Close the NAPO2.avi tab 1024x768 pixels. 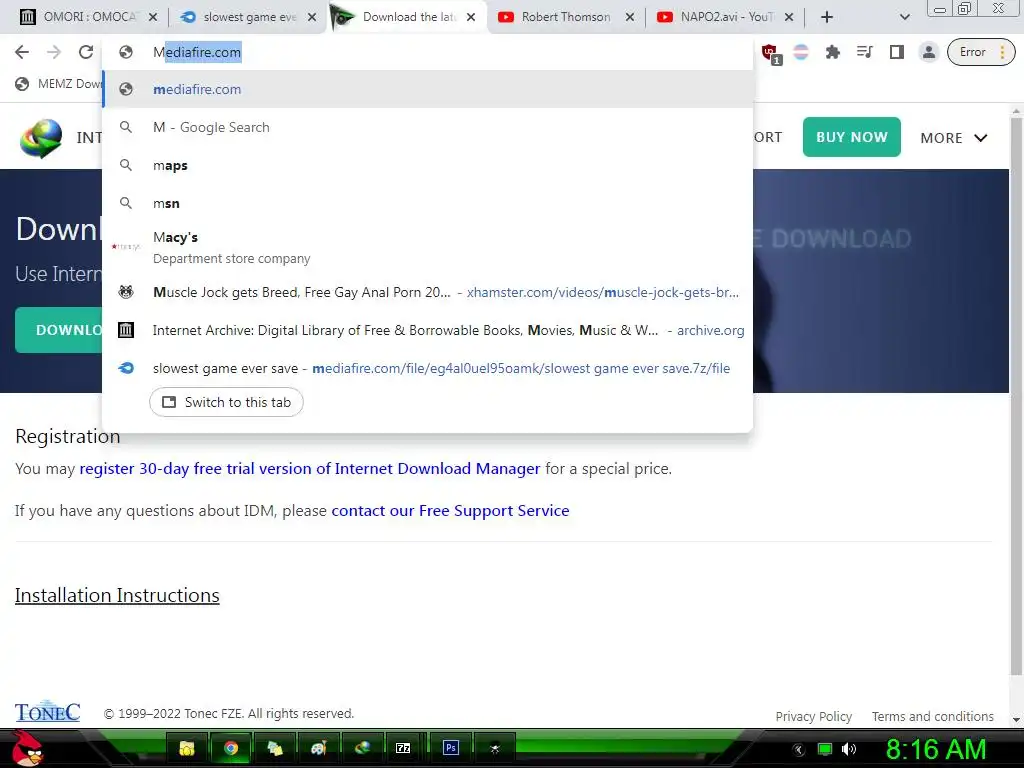click(x=789, y=18)
